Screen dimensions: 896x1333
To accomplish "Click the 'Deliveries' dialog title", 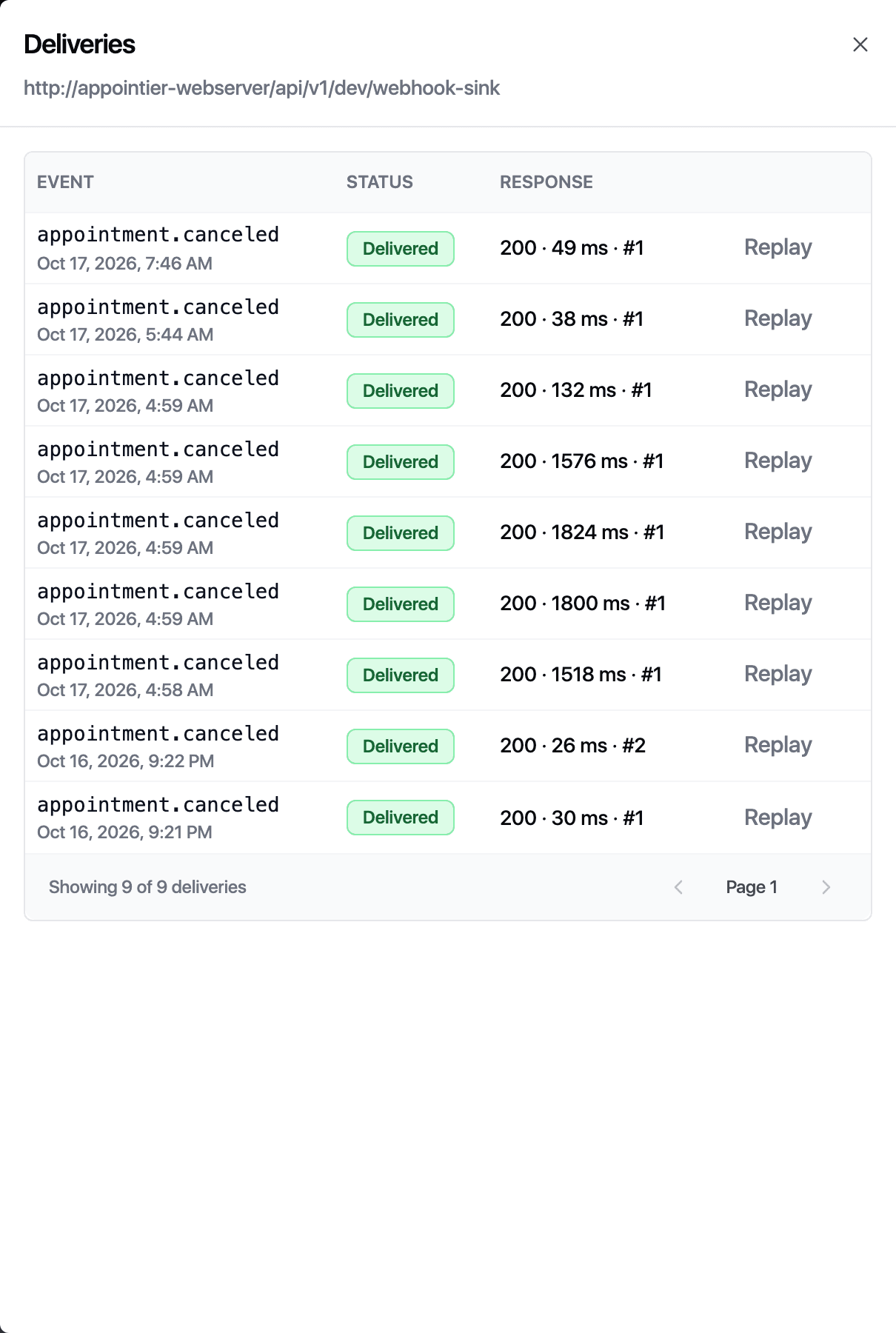I will point(79,44).
